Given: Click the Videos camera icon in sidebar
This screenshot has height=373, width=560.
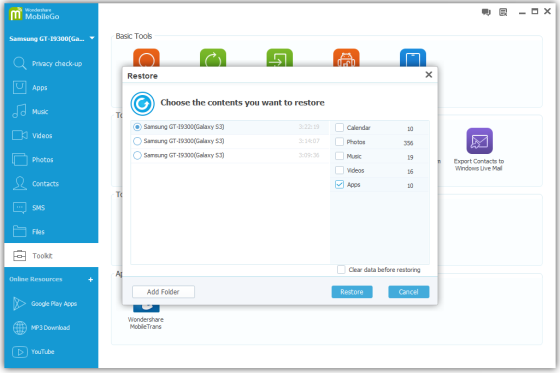Looking at the screenshot, I should (20, 135).
